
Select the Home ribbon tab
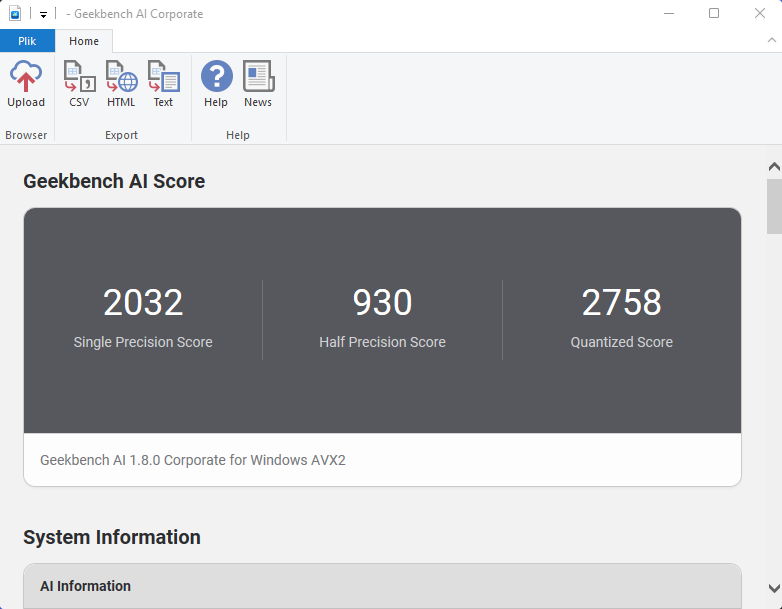coord(84,41)
